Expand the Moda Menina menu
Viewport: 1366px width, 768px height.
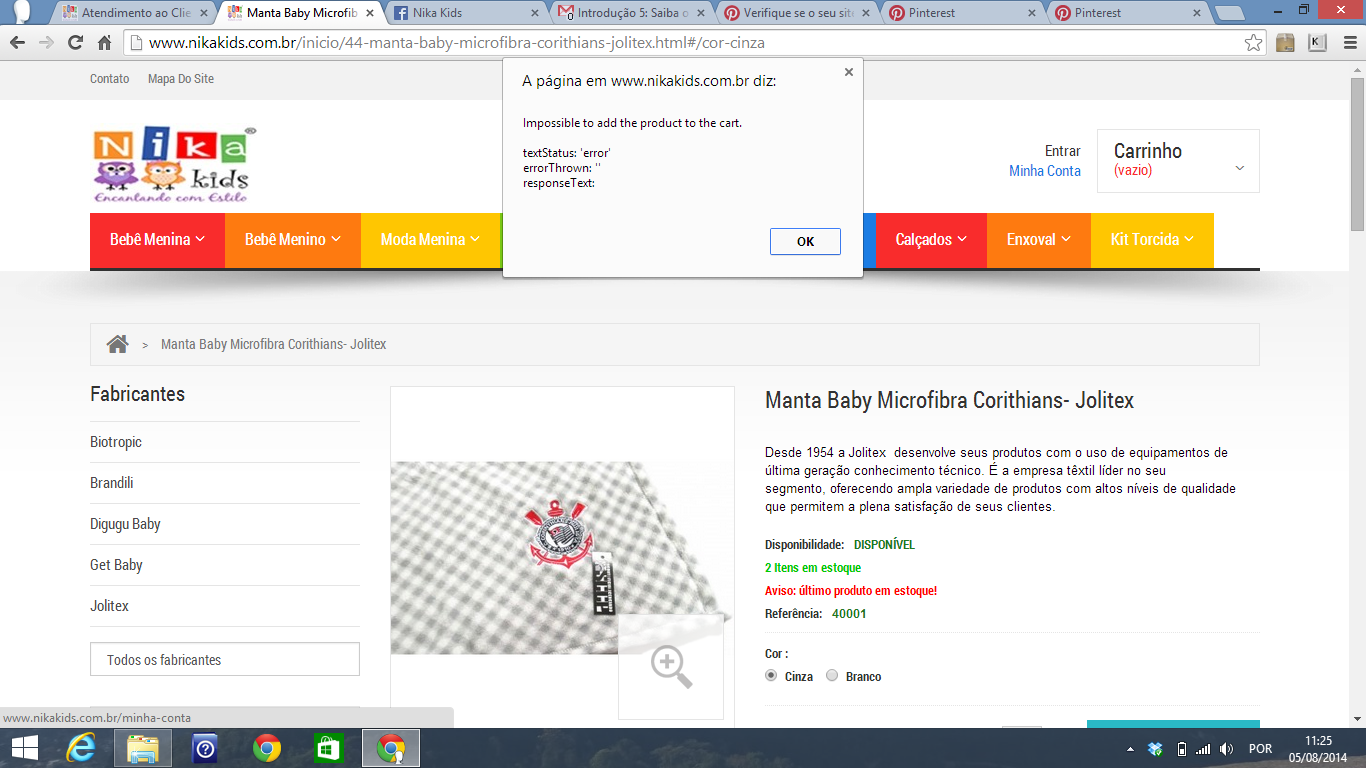(x=430, y=240)
